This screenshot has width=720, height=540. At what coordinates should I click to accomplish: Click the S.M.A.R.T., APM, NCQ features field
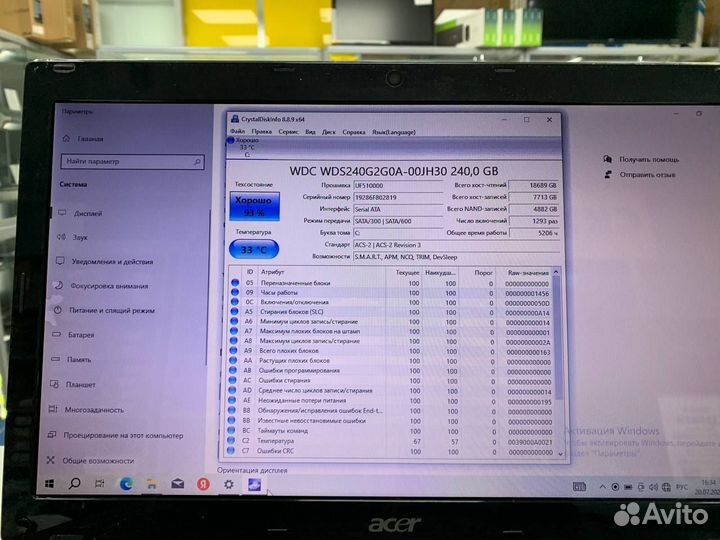pyautogui.click(x=456, y=257)
